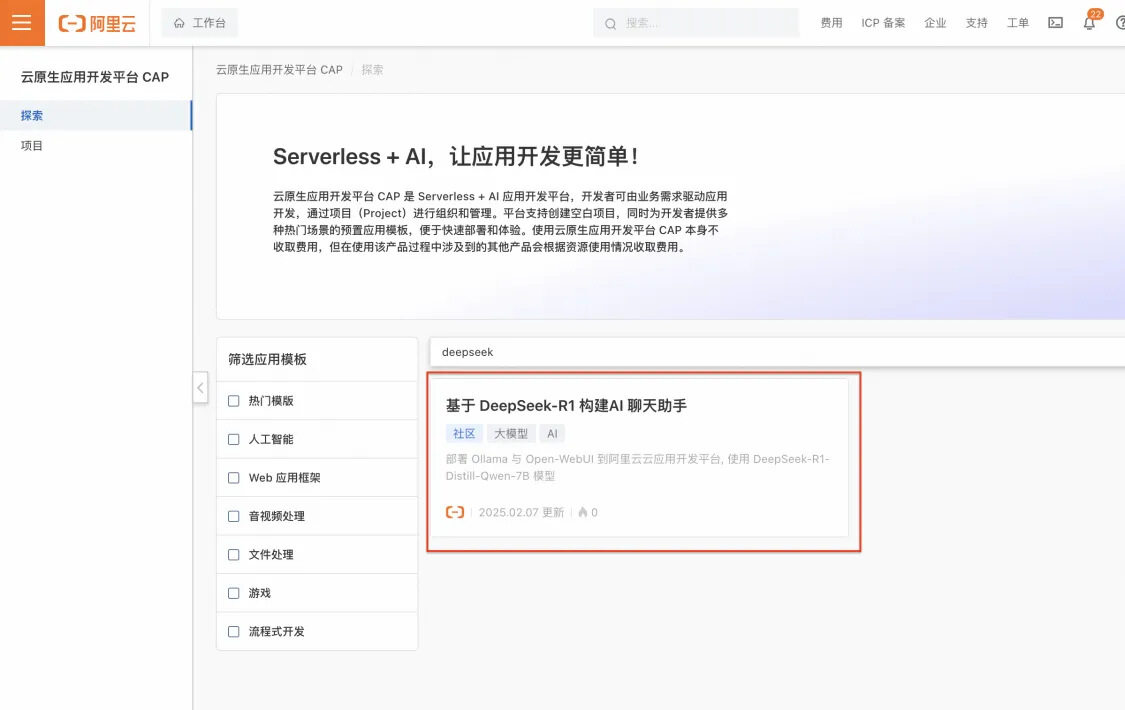Open the CloudShell terminal icon

click(1055, 22)
